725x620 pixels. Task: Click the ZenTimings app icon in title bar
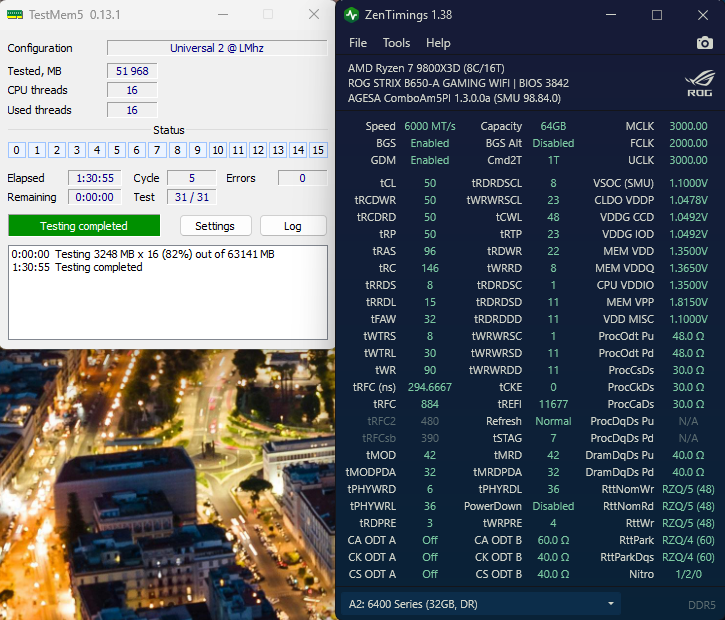[x=351, y=15]
